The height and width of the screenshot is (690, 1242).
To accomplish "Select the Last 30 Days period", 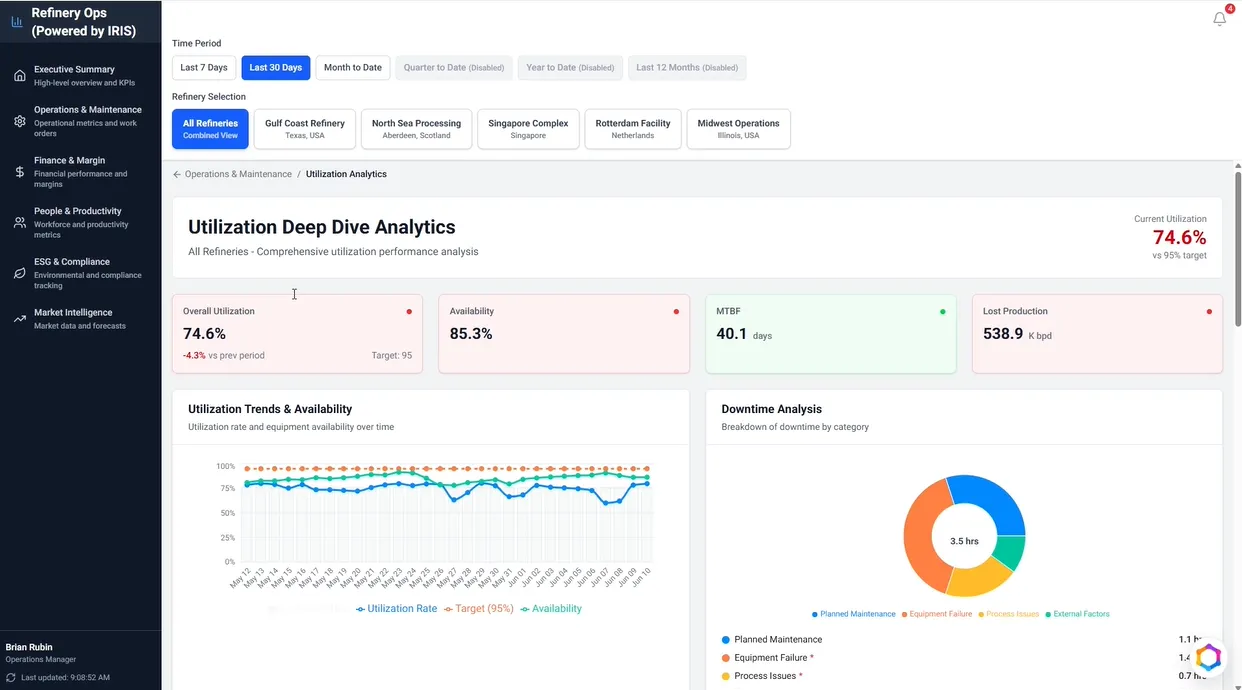I will point(276,68).
